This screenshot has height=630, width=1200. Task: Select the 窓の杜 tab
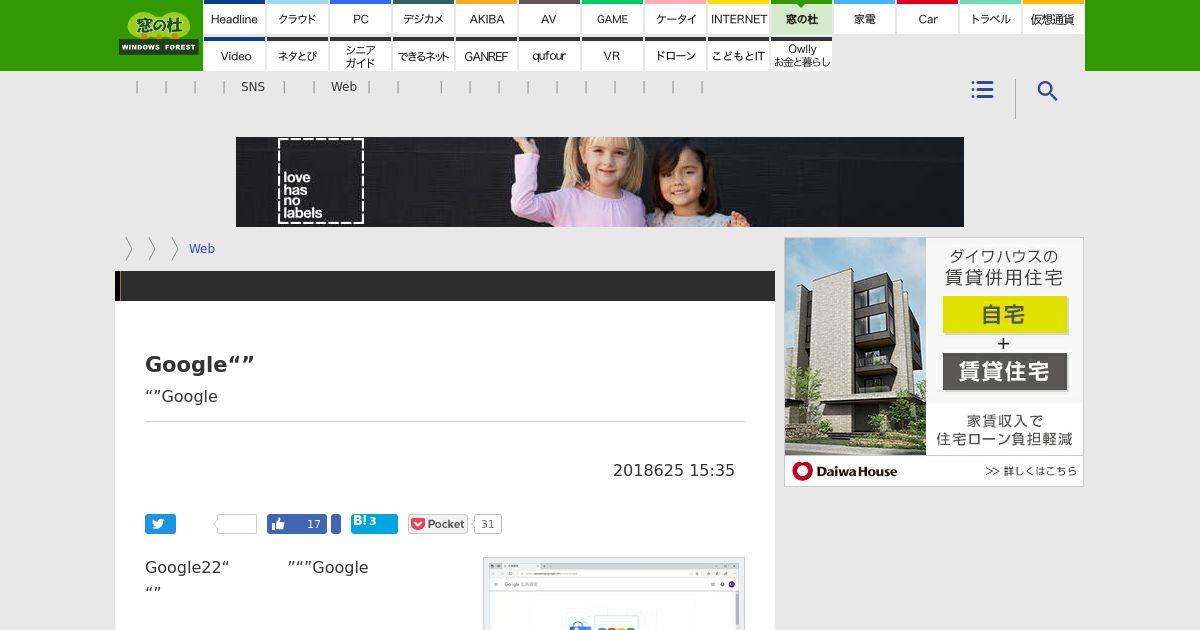point(801,18)
